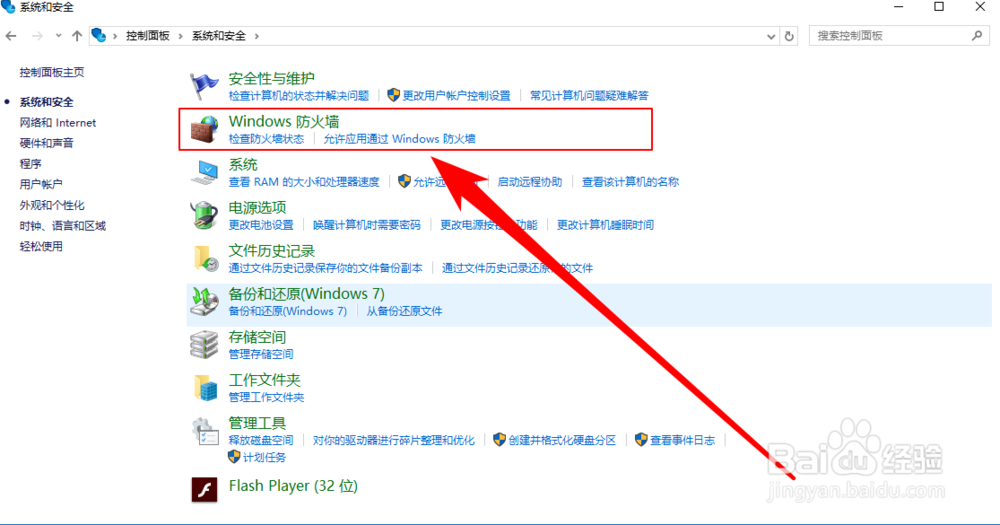
Task: Click 管理工作文件夹 link
Action: (x=266, y=397)
